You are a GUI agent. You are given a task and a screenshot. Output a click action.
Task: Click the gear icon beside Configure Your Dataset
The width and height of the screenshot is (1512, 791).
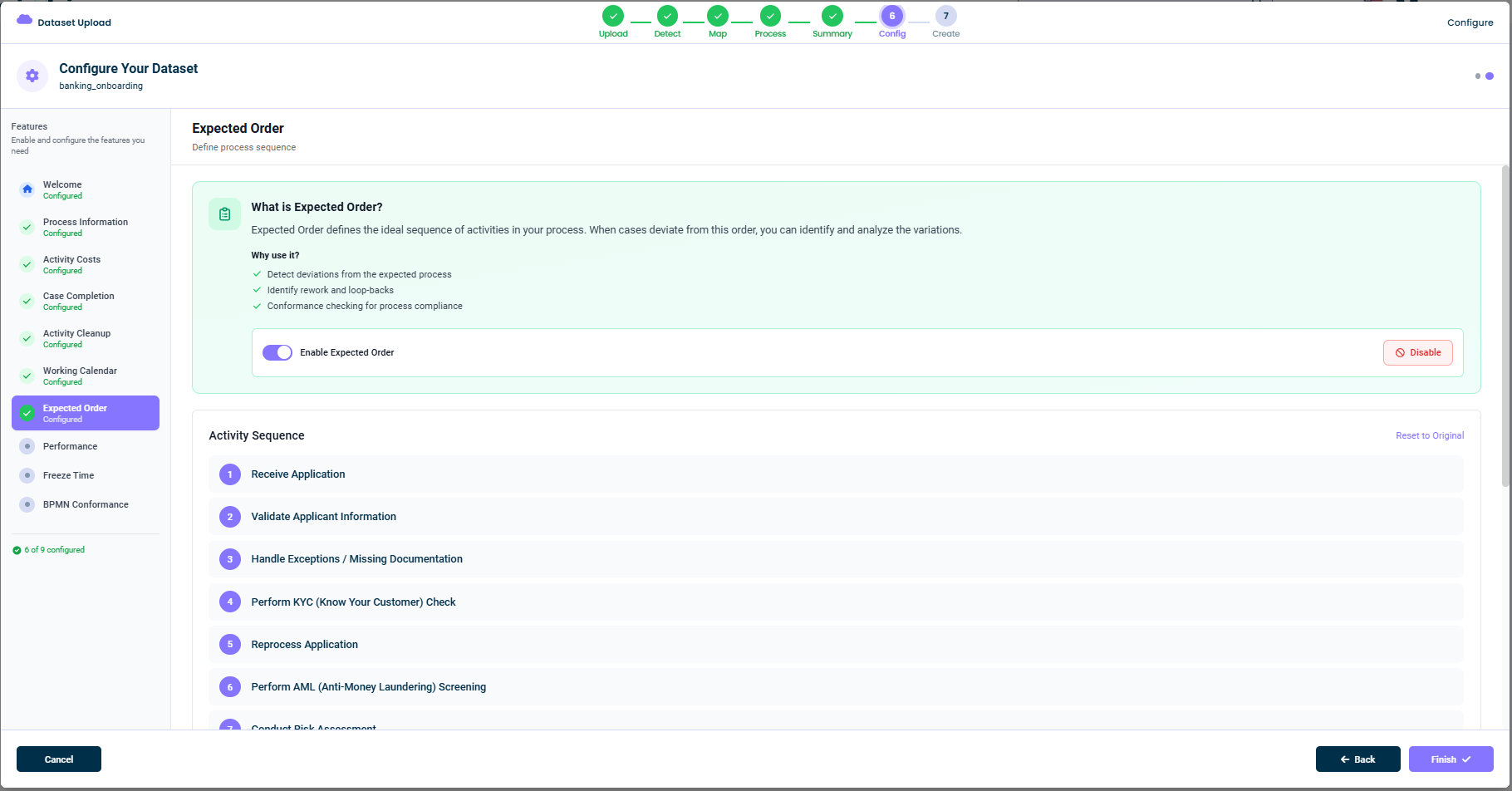pos(32,76)
